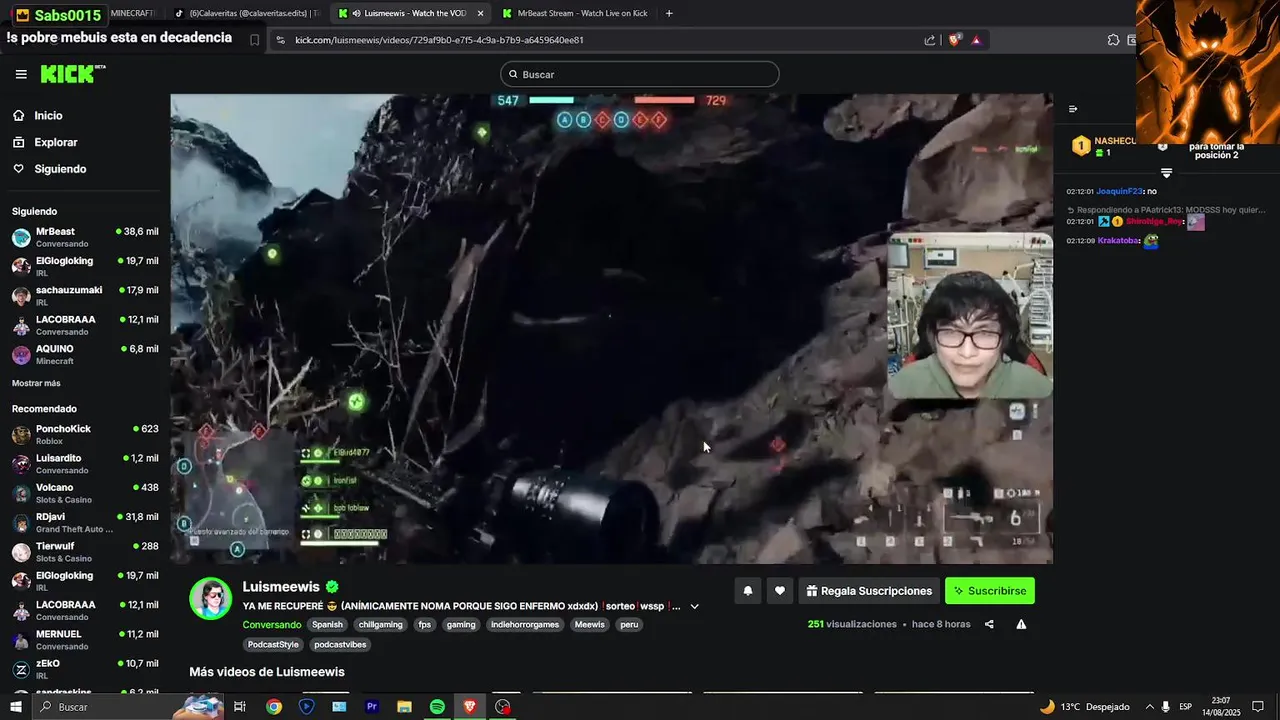Click the Más videos de Luismeewis heading
Screen dimensions: 1280x720
click(x=267, y=672)
